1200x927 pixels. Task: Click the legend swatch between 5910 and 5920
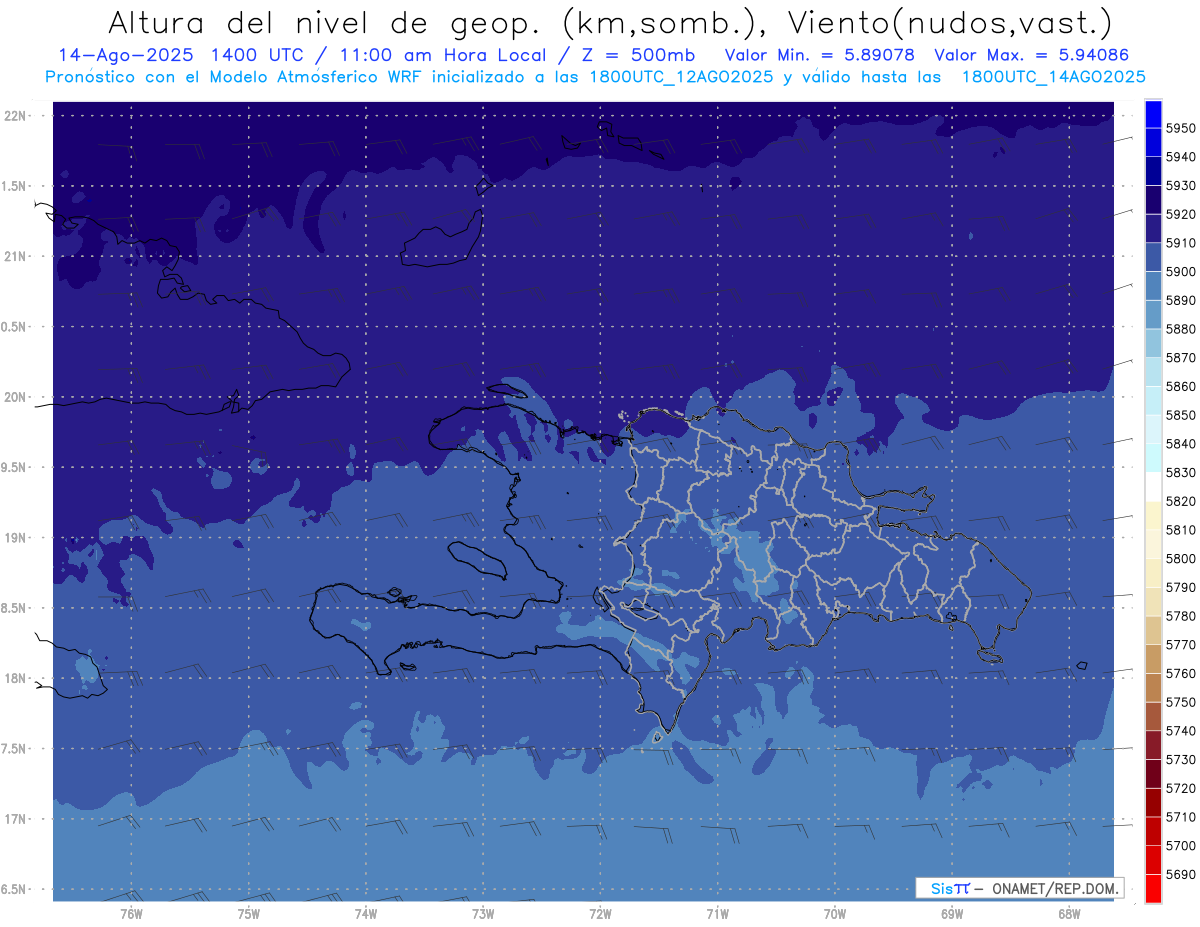(1152, 228)
